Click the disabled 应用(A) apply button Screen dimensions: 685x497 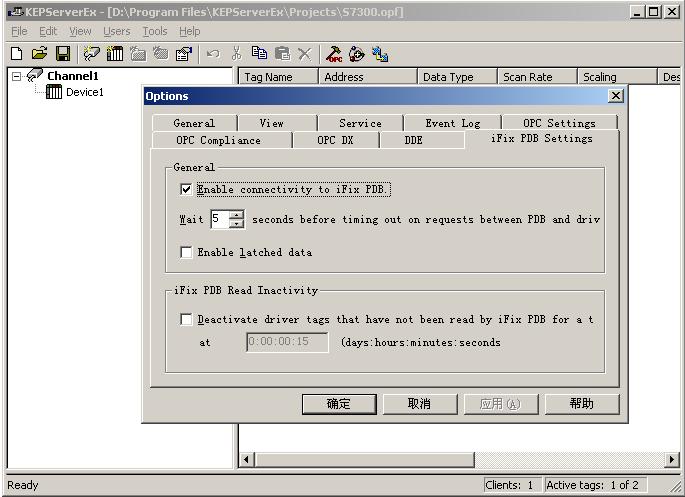pyautogui.click(x=501, y=404)
